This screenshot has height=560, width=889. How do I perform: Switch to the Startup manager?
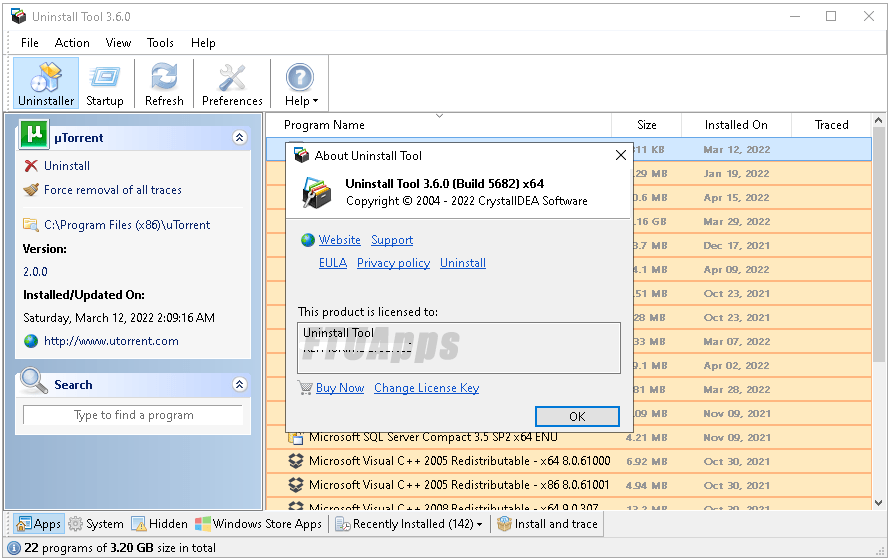(105, 83)
